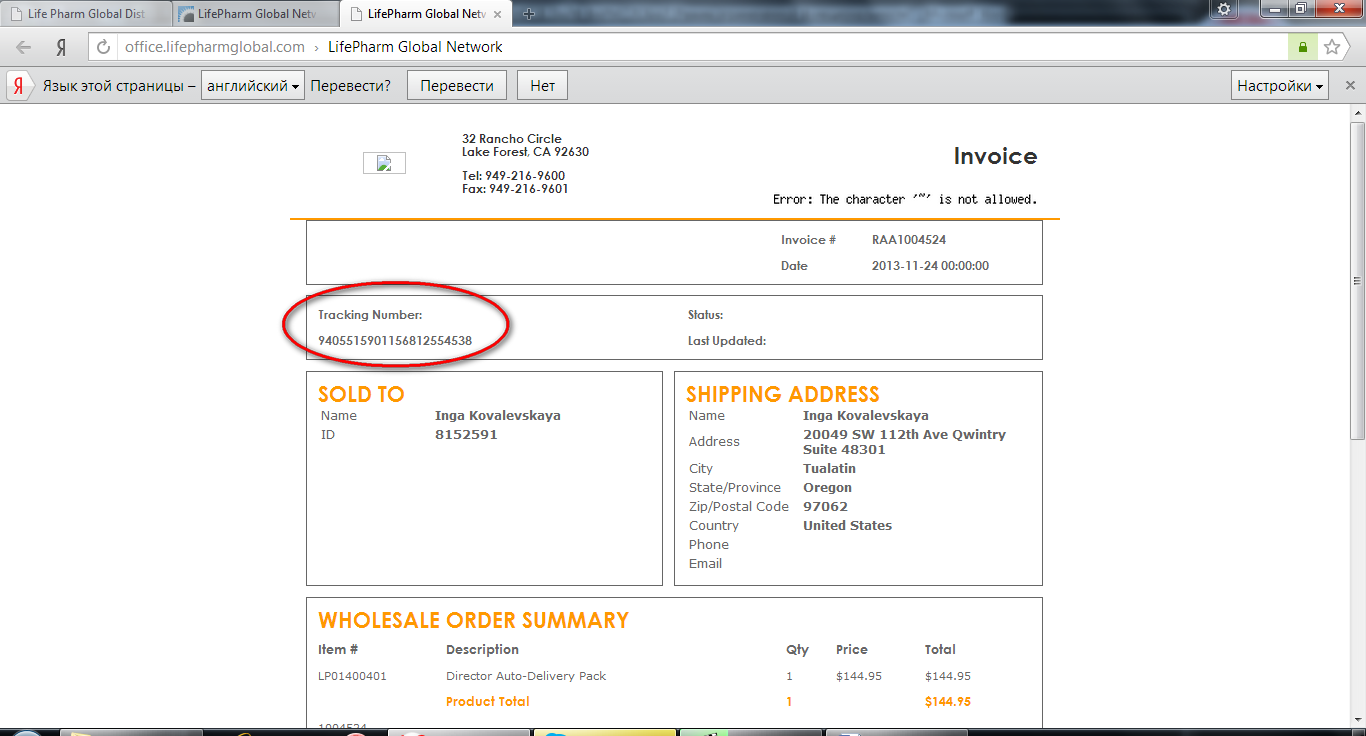Click the date 2013-11-24 00:00:00
The image size is (1366, 736).
coord(930,266)
